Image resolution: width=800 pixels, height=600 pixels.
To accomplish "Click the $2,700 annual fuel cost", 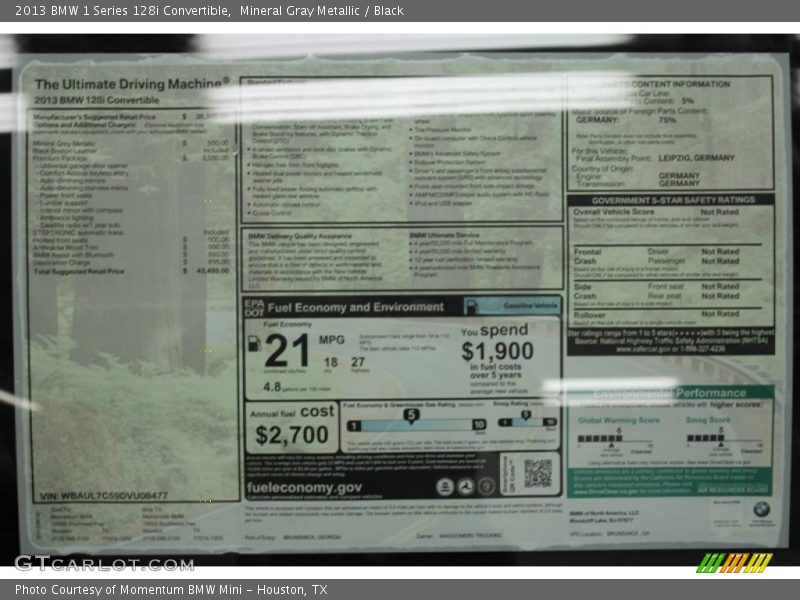I will click(x=292, y=435).
